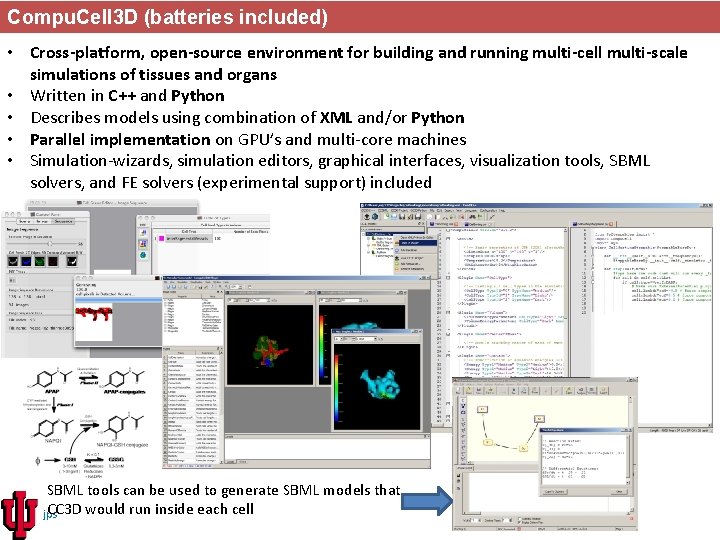The width and height of the screenshot is (720, 540).
Task: Collapse the project root node in Twedit tree
Action: (363, 234)
